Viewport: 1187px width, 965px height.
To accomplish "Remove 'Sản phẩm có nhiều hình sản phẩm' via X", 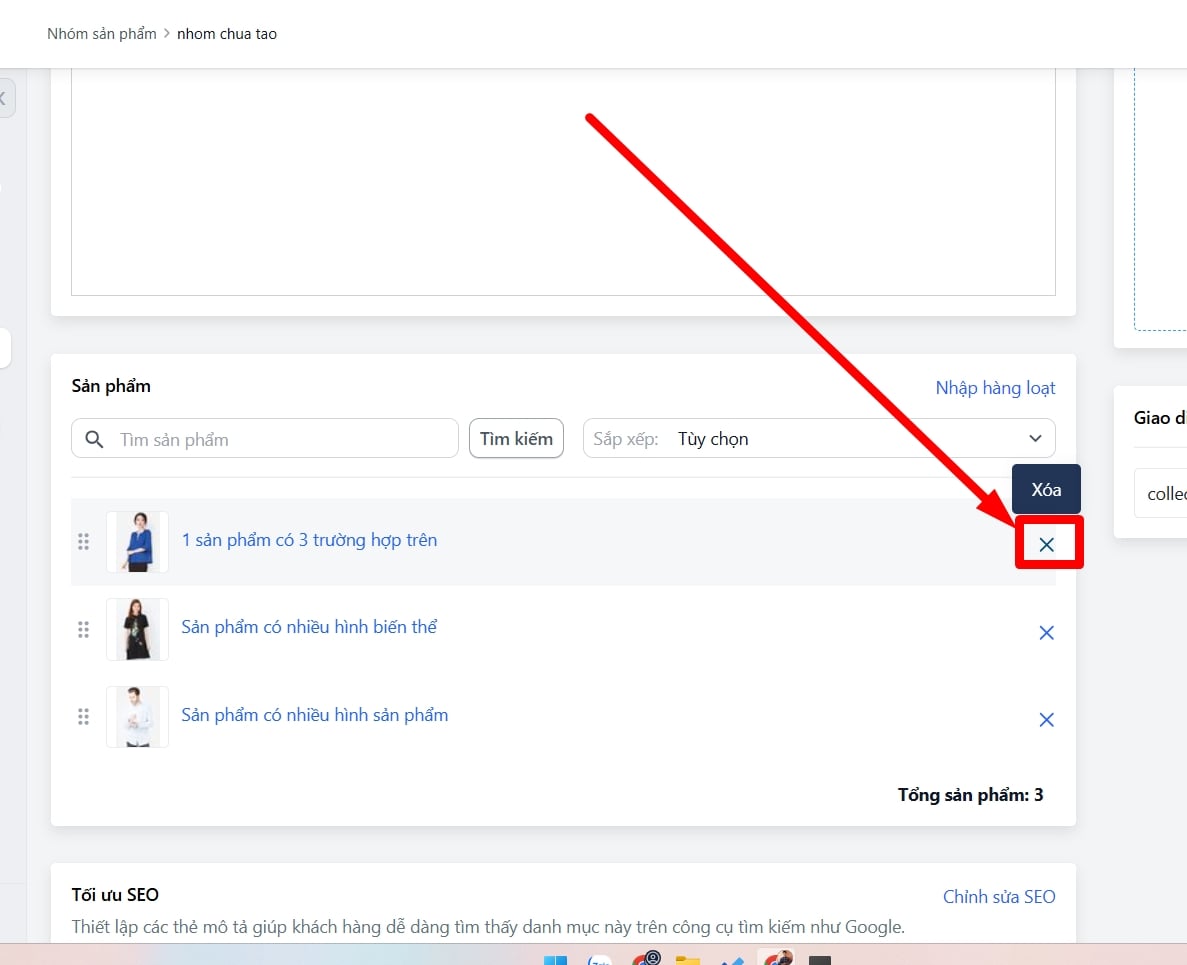I will (1046, 720).
